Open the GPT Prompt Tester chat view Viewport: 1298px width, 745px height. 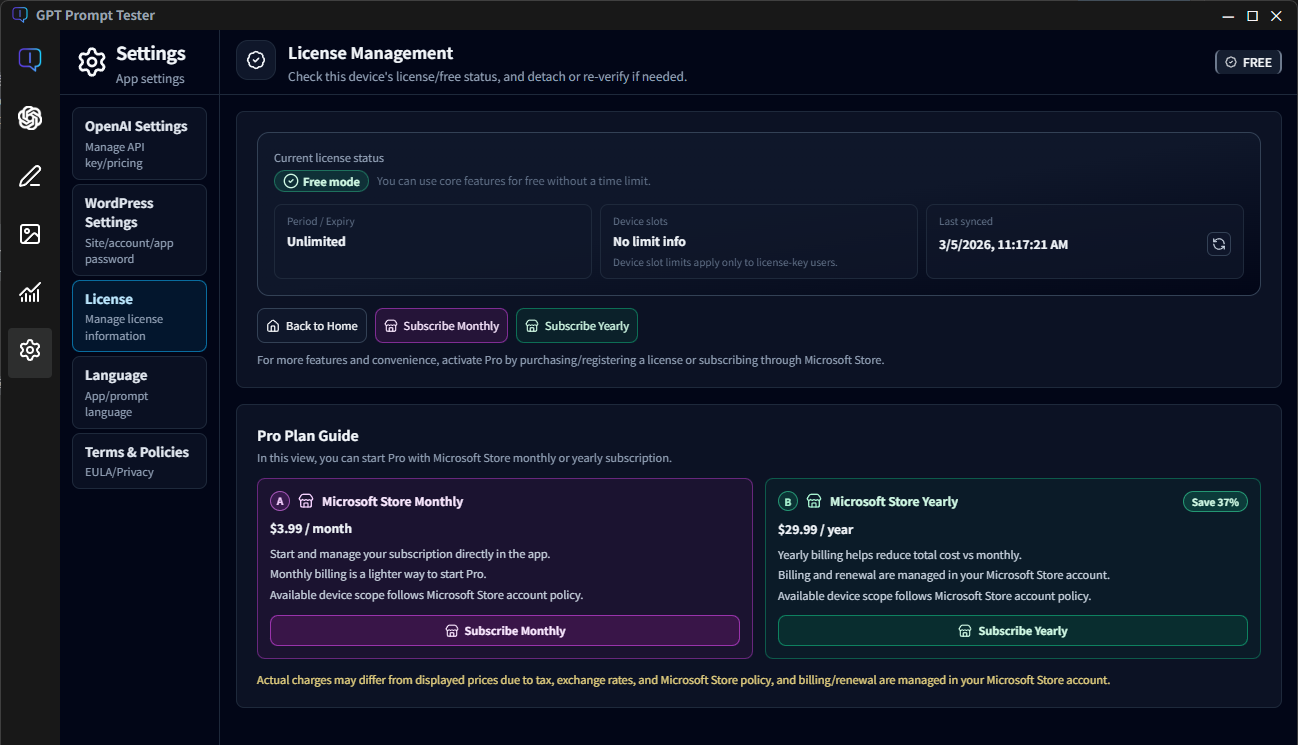click(30, 60)
